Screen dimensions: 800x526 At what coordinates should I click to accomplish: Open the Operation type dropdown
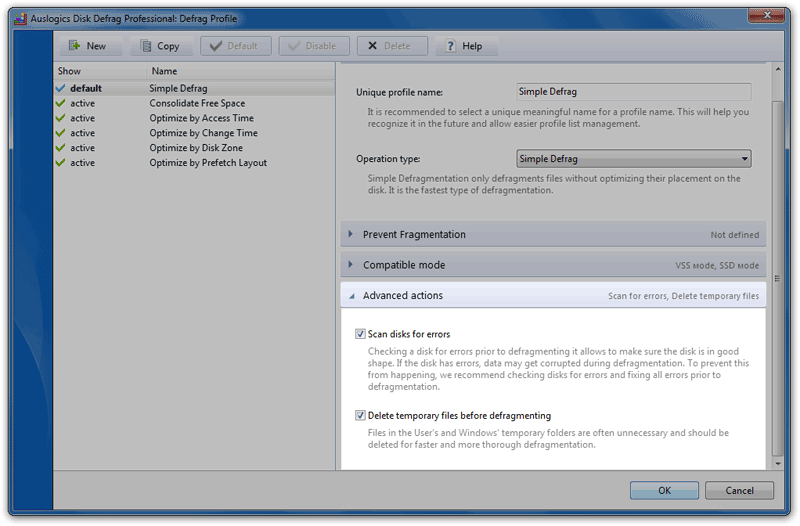[x=633, y=159]
